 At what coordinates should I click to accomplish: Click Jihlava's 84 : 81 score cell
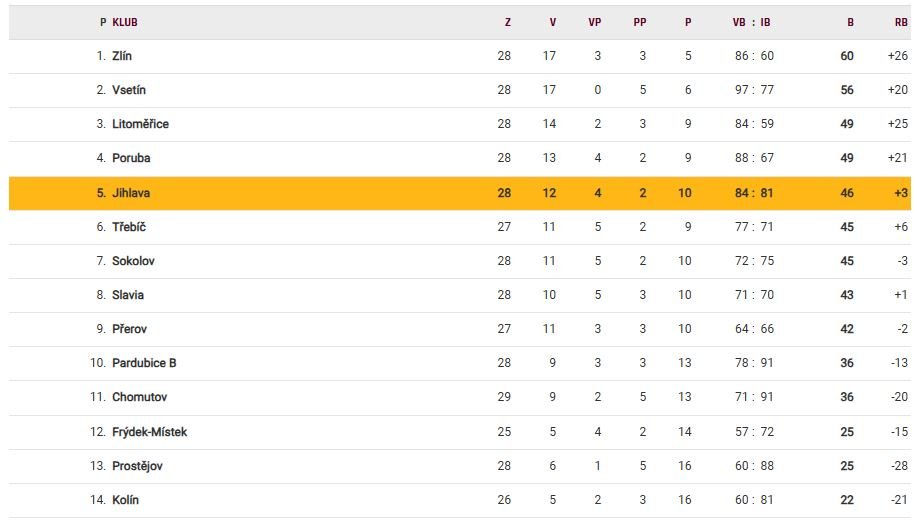[754, 193]
